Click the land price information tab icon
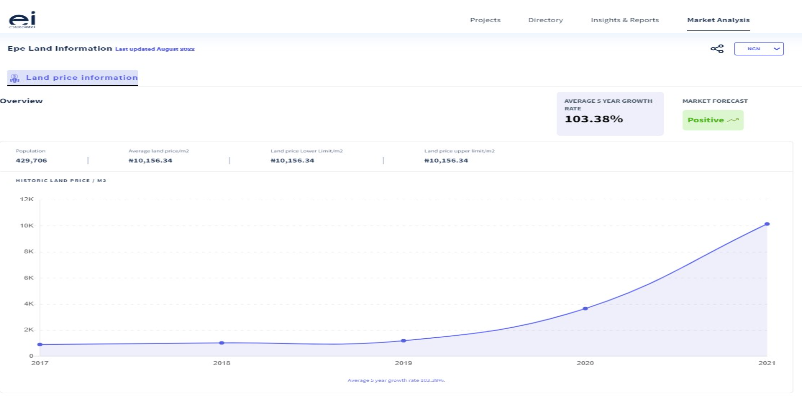 [x=16, y=77]
